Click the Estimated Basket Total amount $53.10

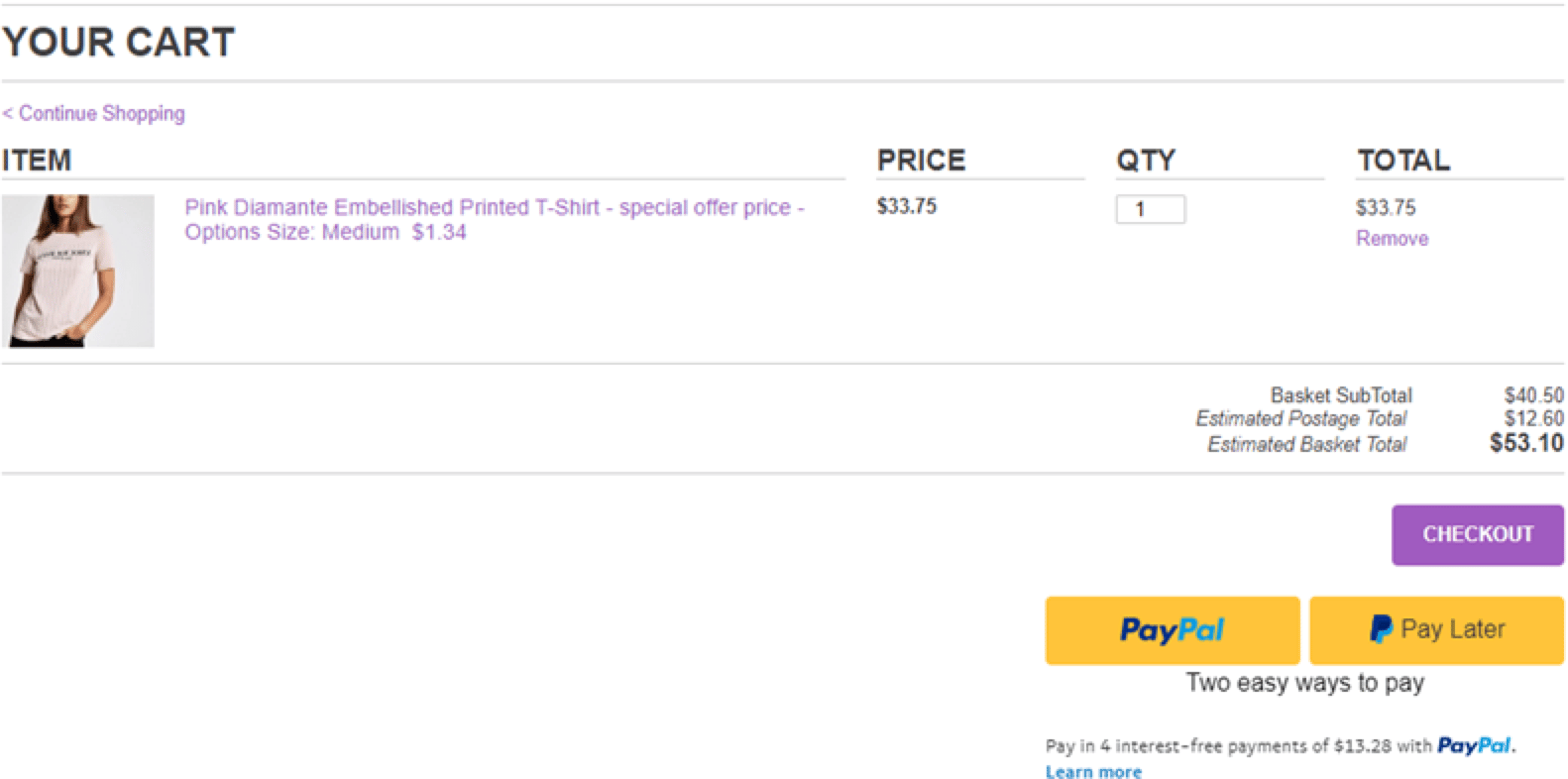[x=1525, y=444]
